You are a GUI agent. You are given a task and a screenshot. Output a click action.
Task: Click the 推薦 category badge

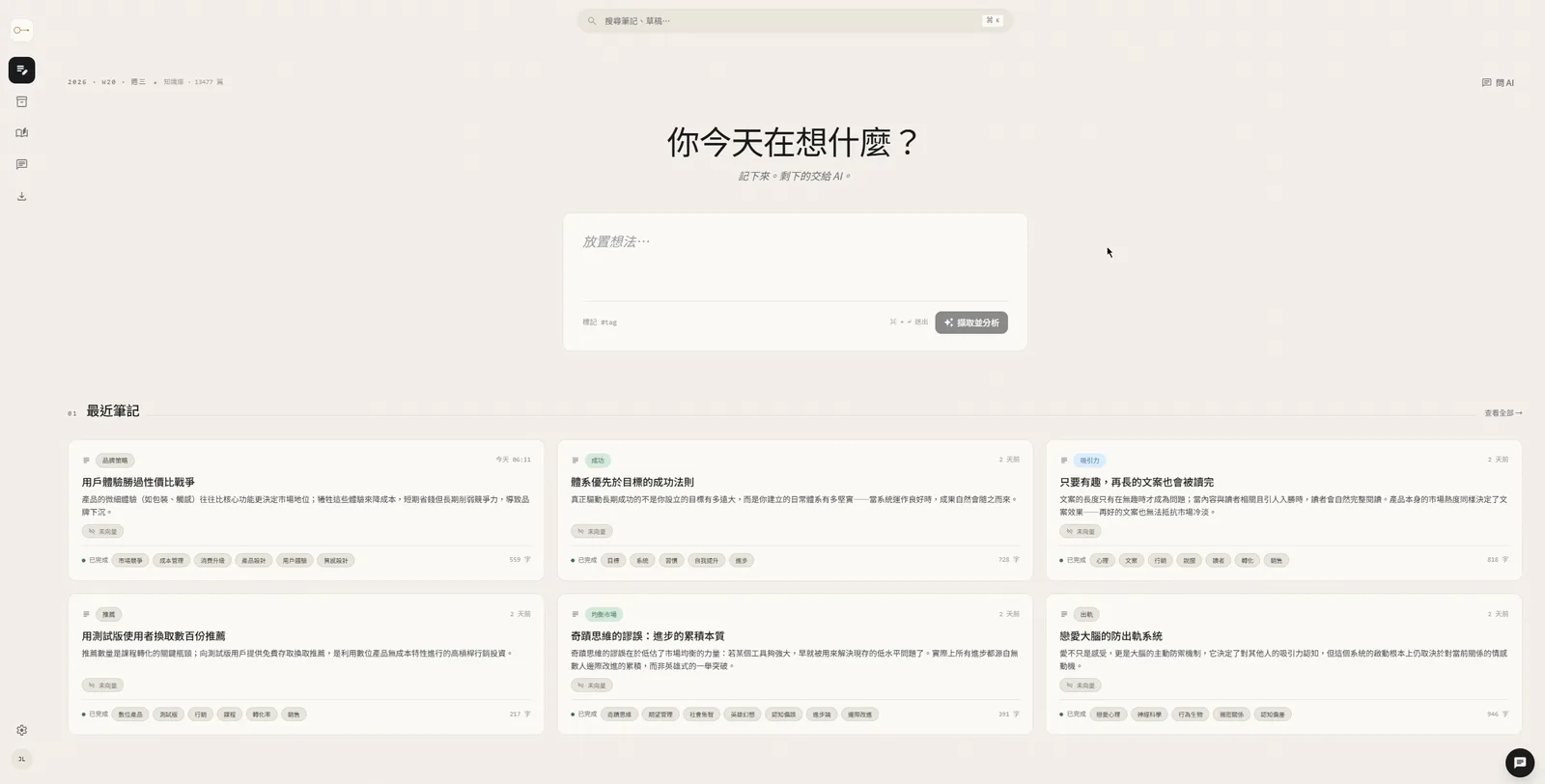(x=108, y=615)
